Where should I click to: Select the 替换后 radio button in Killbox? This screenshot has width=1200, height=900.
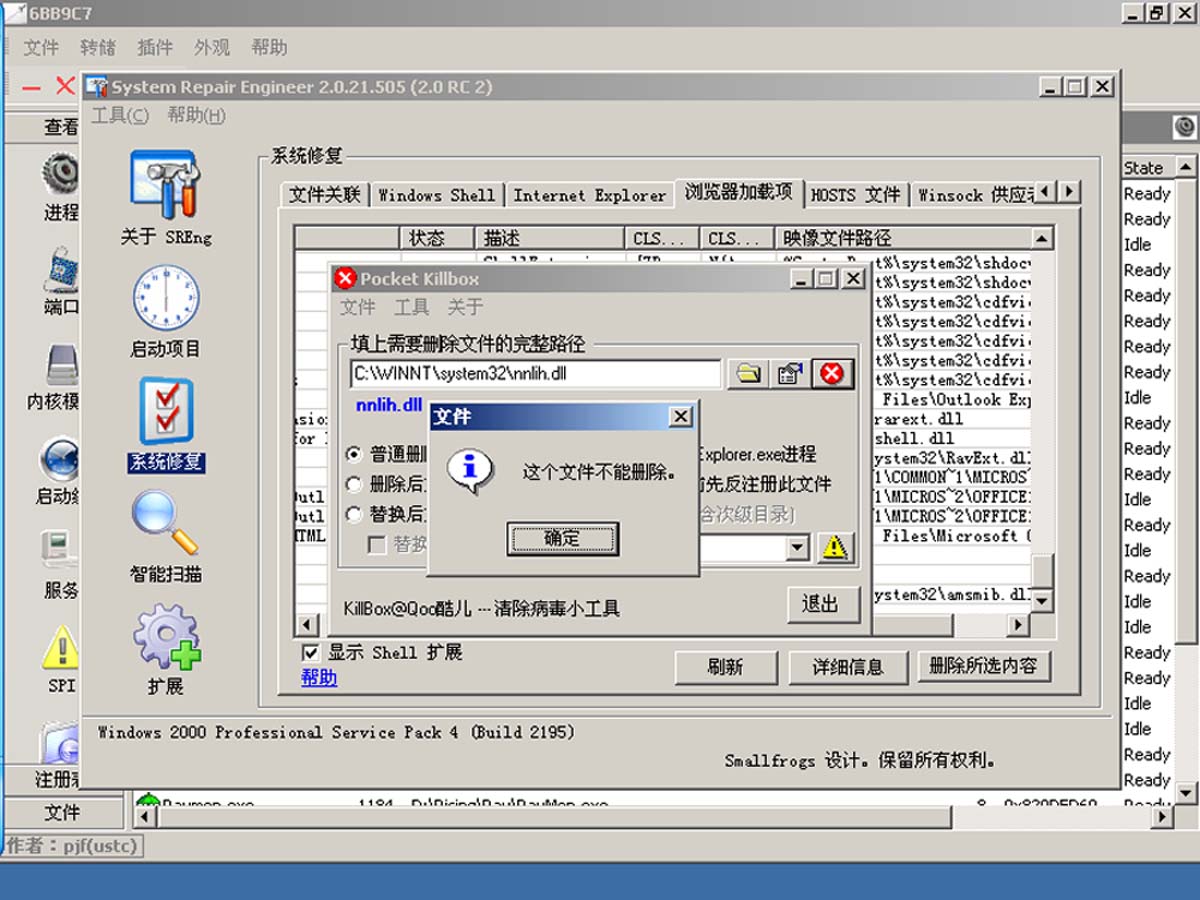(354, 514)
